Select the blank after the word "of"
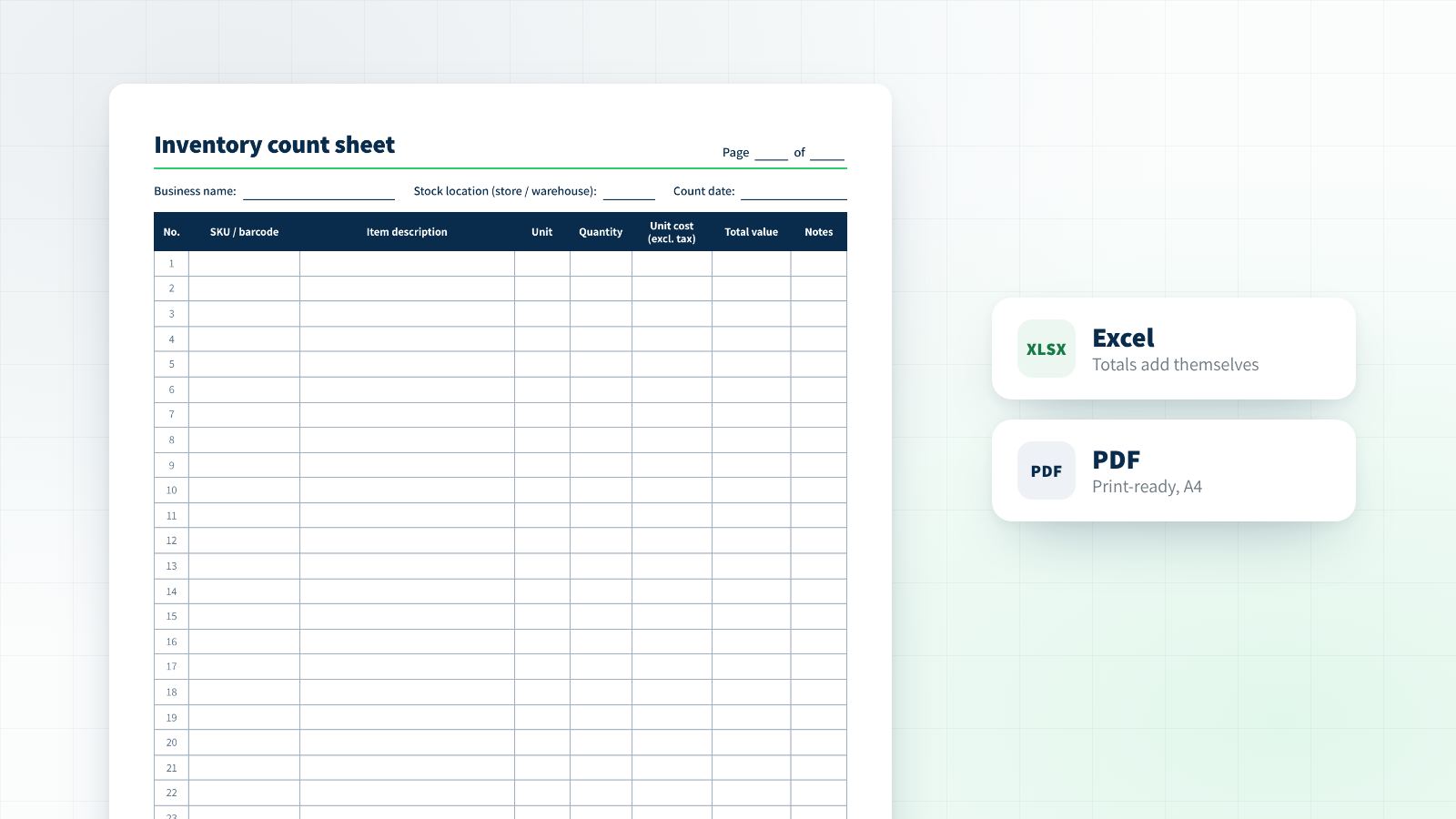 [827, 153]
